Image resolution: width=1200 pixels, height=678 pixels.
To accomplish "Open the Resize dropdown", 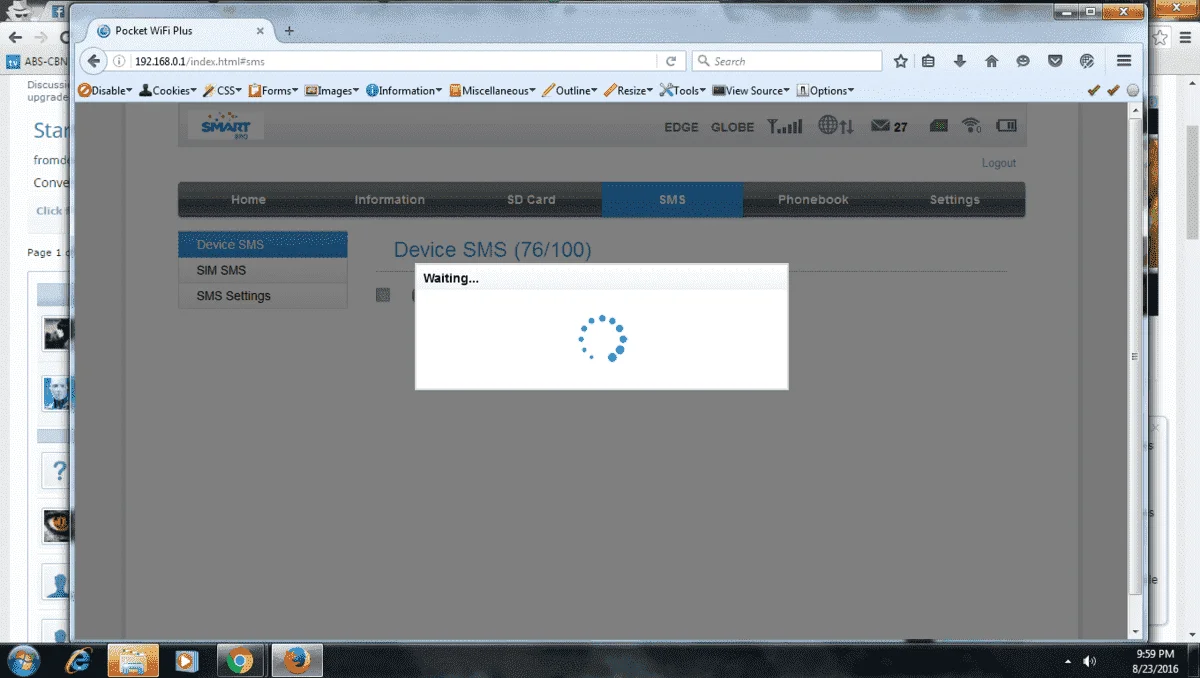I will (x=628, y=90).
